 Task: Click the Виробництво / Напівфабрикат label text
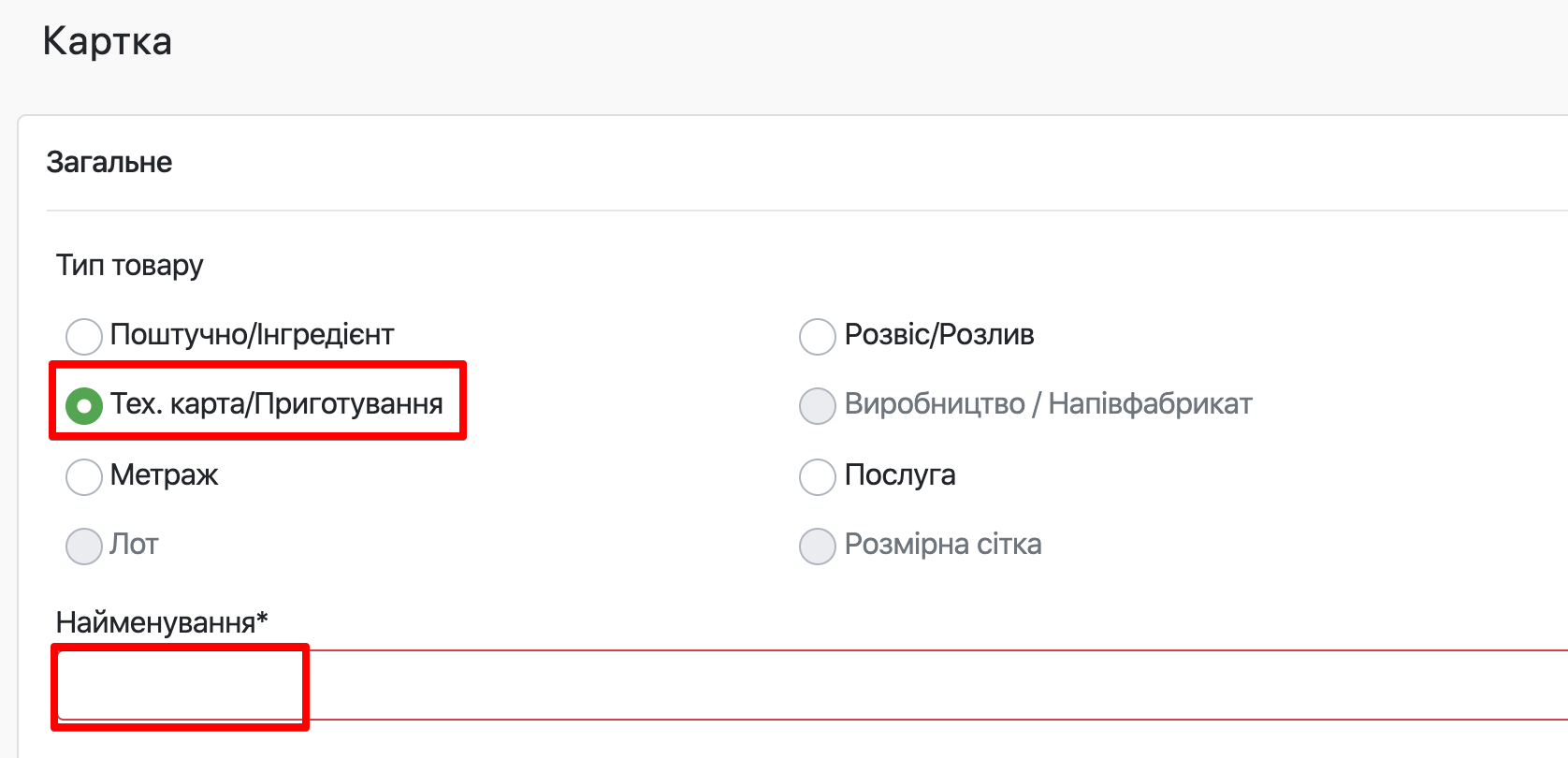(x=1048, y=403)
